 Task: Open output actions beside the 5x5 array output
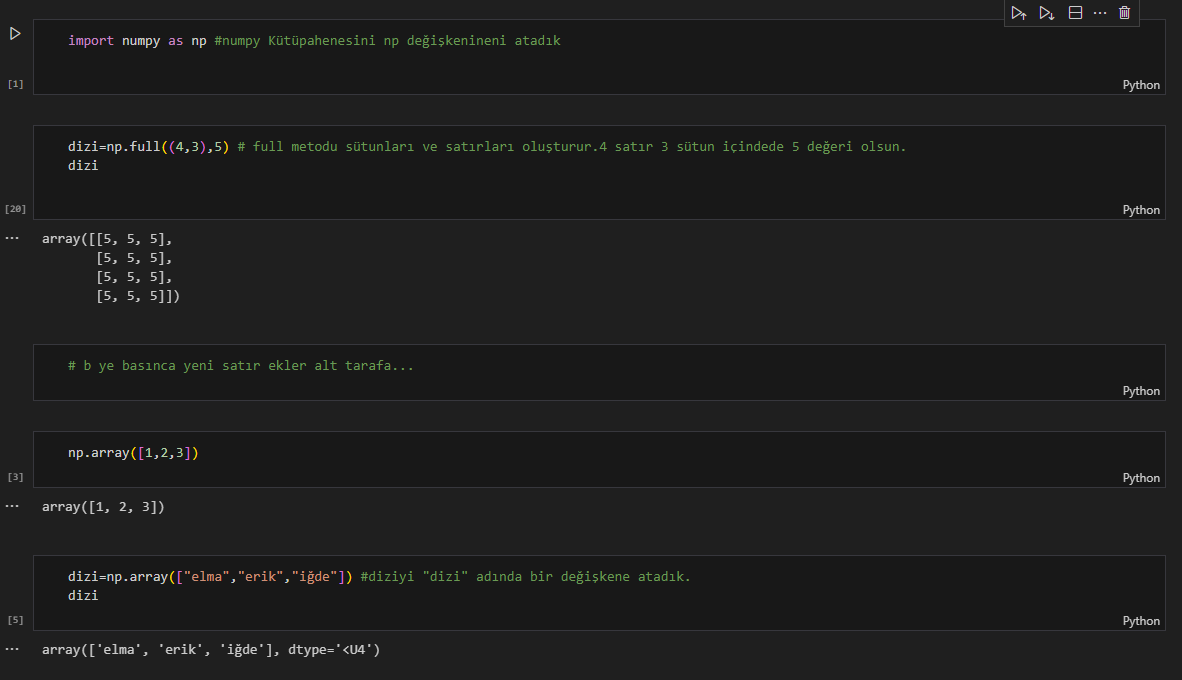tap(12, 239)
